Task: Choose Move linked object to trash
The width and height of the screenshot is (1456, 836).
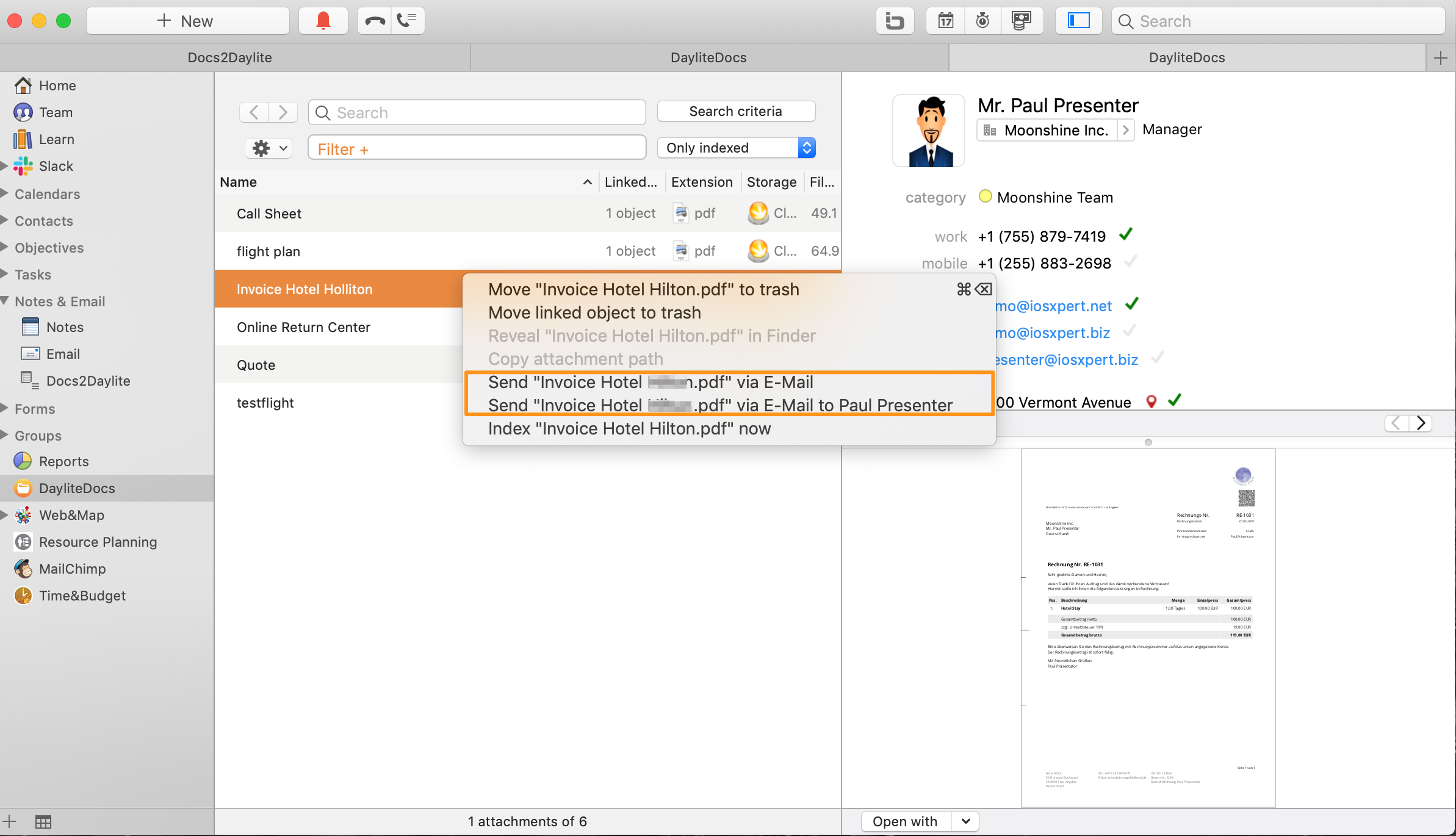Action: pos(729,312)
